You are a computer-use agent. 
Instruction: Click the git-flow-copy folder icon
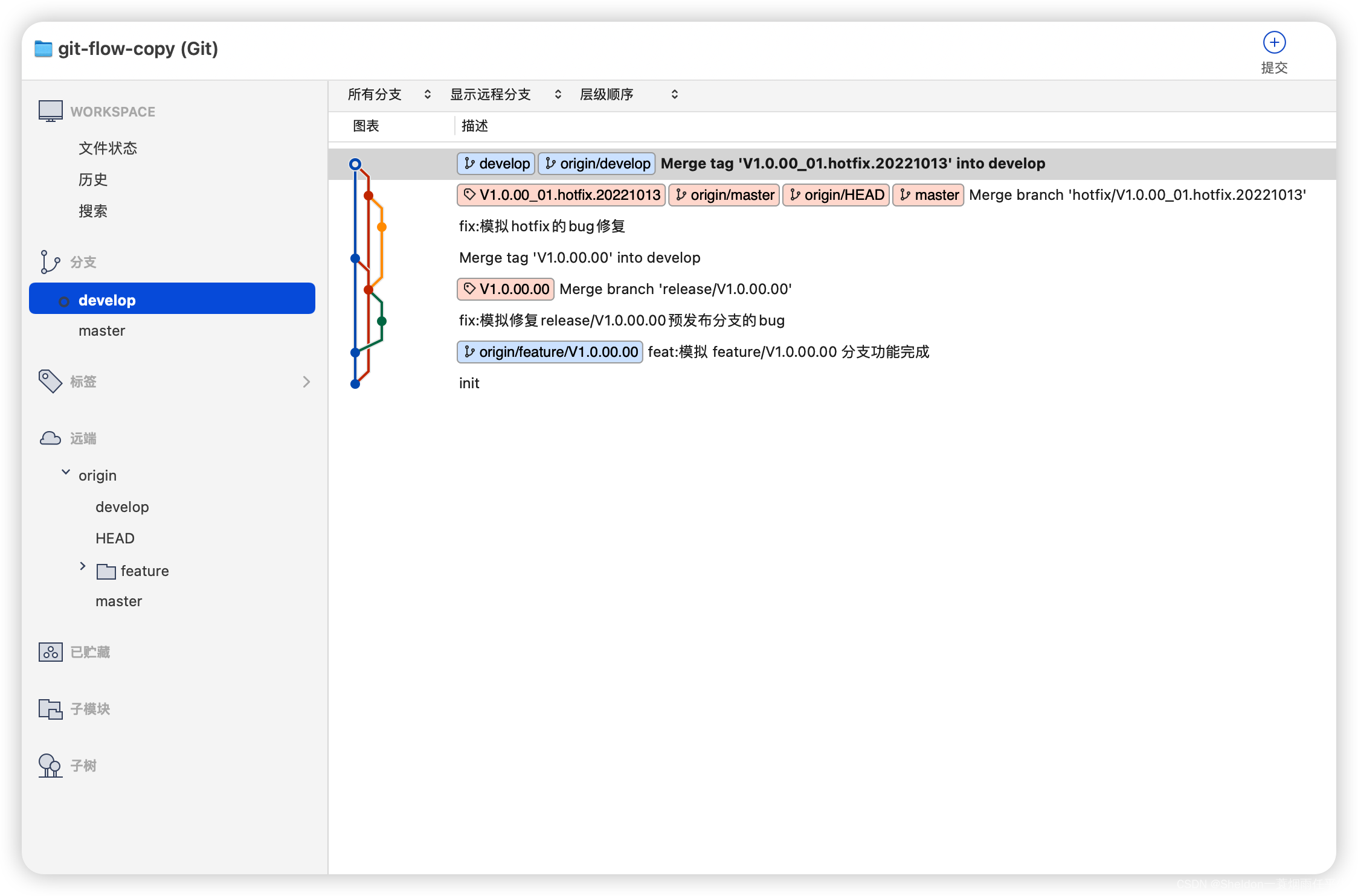point(43,48)
